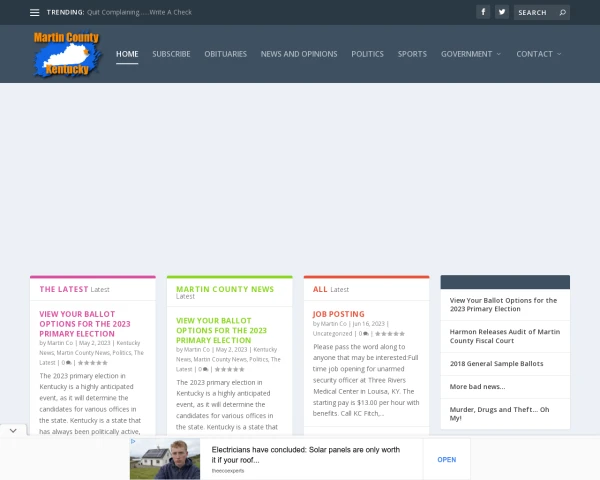
Task: Open Martin County News ballot options headline
Action: coord(222,330)
